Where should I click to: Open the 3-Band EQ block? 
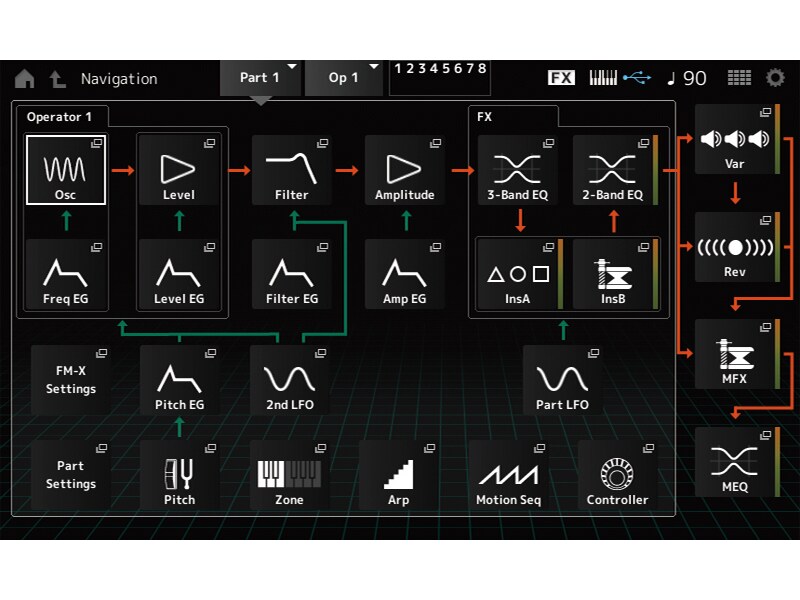click(x=517, y=170)
